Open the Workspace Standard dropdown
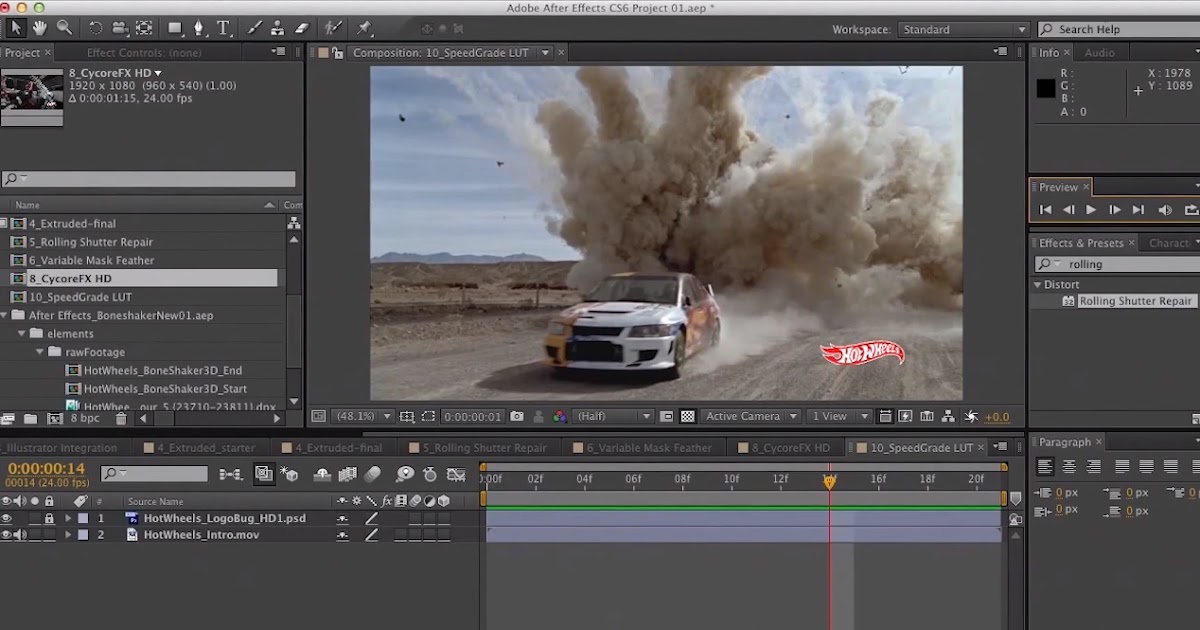This screenshot has width=1200, height=630. pyautogui.click(x=963, y=29)
